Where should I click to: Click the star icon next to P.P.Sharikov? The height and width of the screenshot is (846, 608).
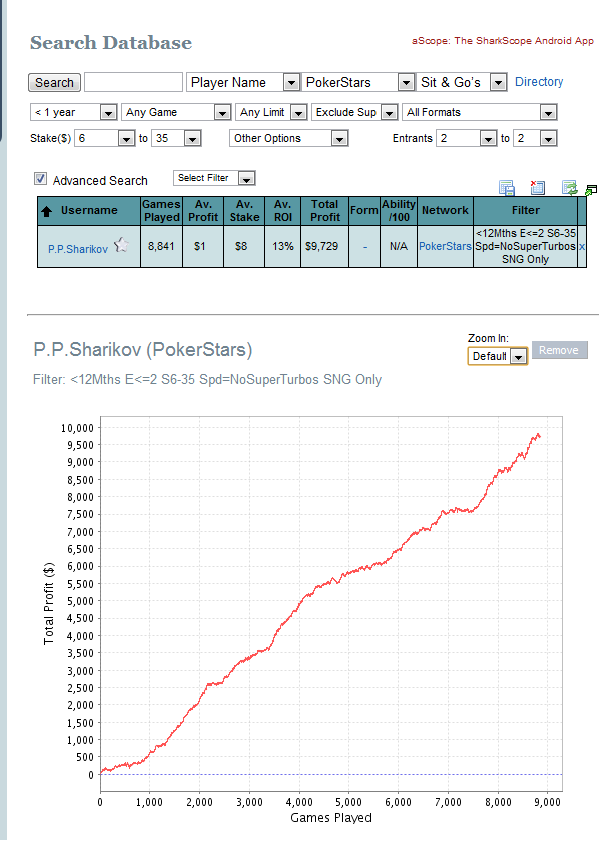(x=121, y=245)
